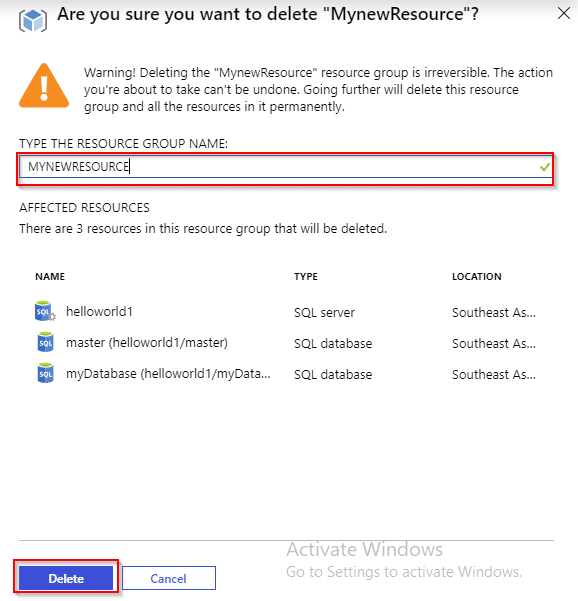
Task: Click the dialog title text
Action: click(x=268, y=15)
